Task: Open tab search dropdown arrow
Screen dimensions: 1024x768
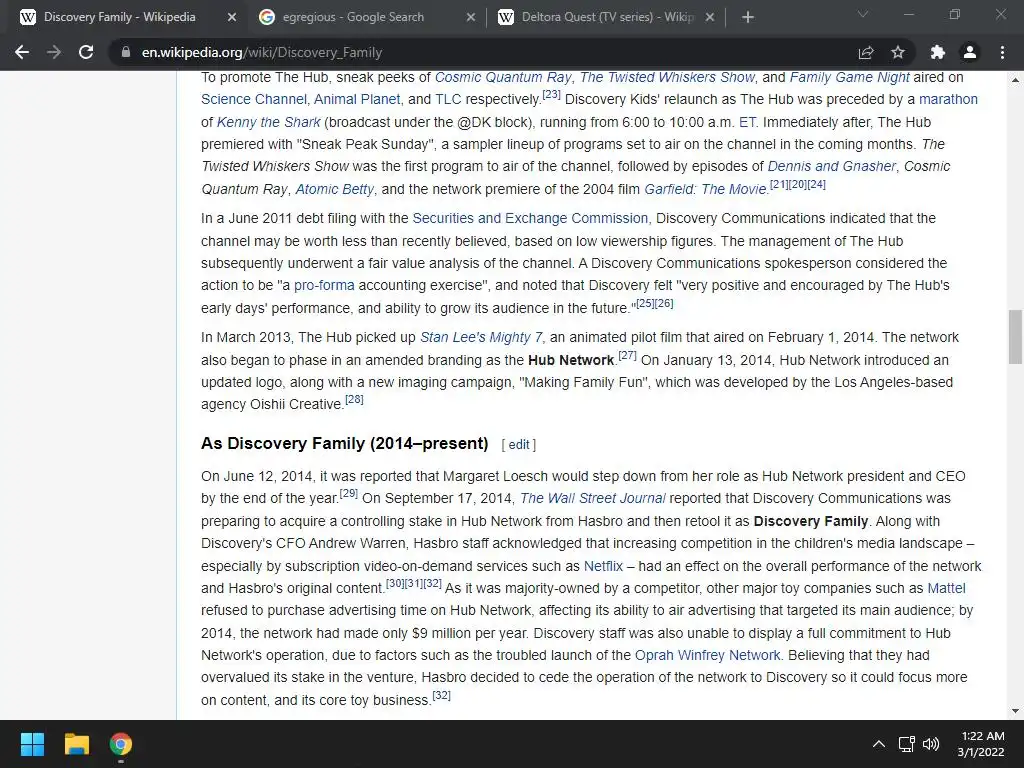Action: pos(863,14)
